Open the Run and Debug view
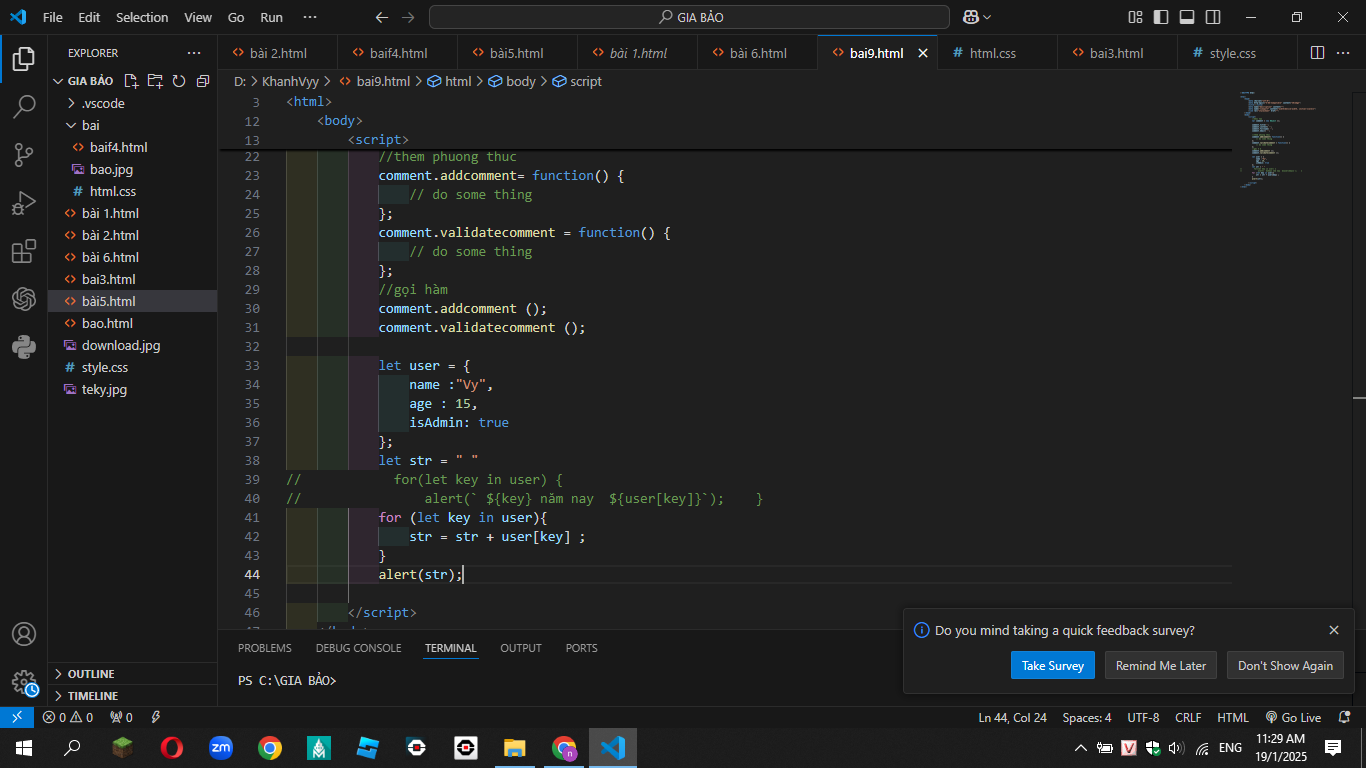Viewport: 1366px width, 768px height. (24, 203)
